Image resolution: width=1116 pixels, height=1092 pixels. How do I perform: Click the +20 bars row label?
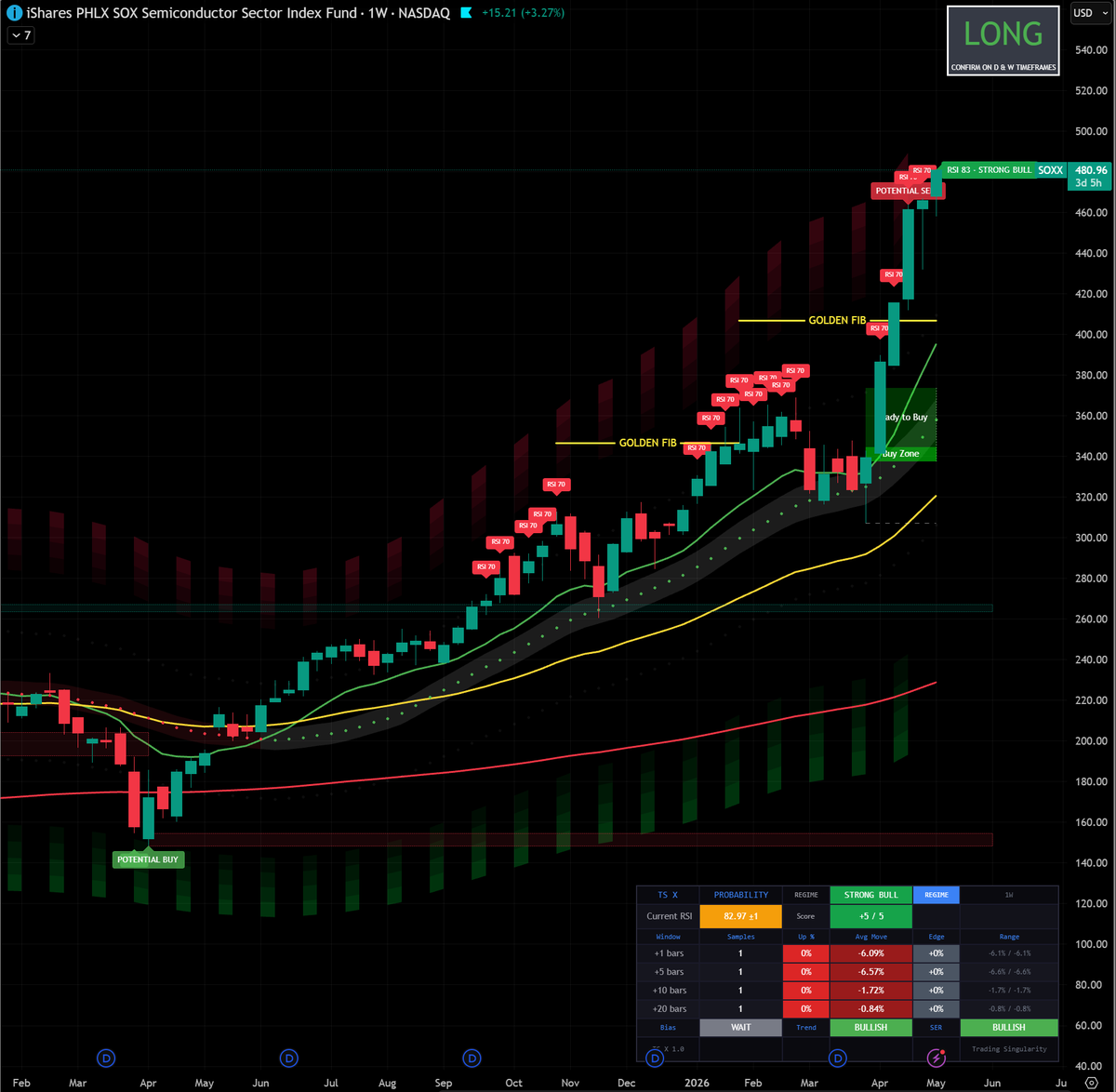[x=669, y=1009]
